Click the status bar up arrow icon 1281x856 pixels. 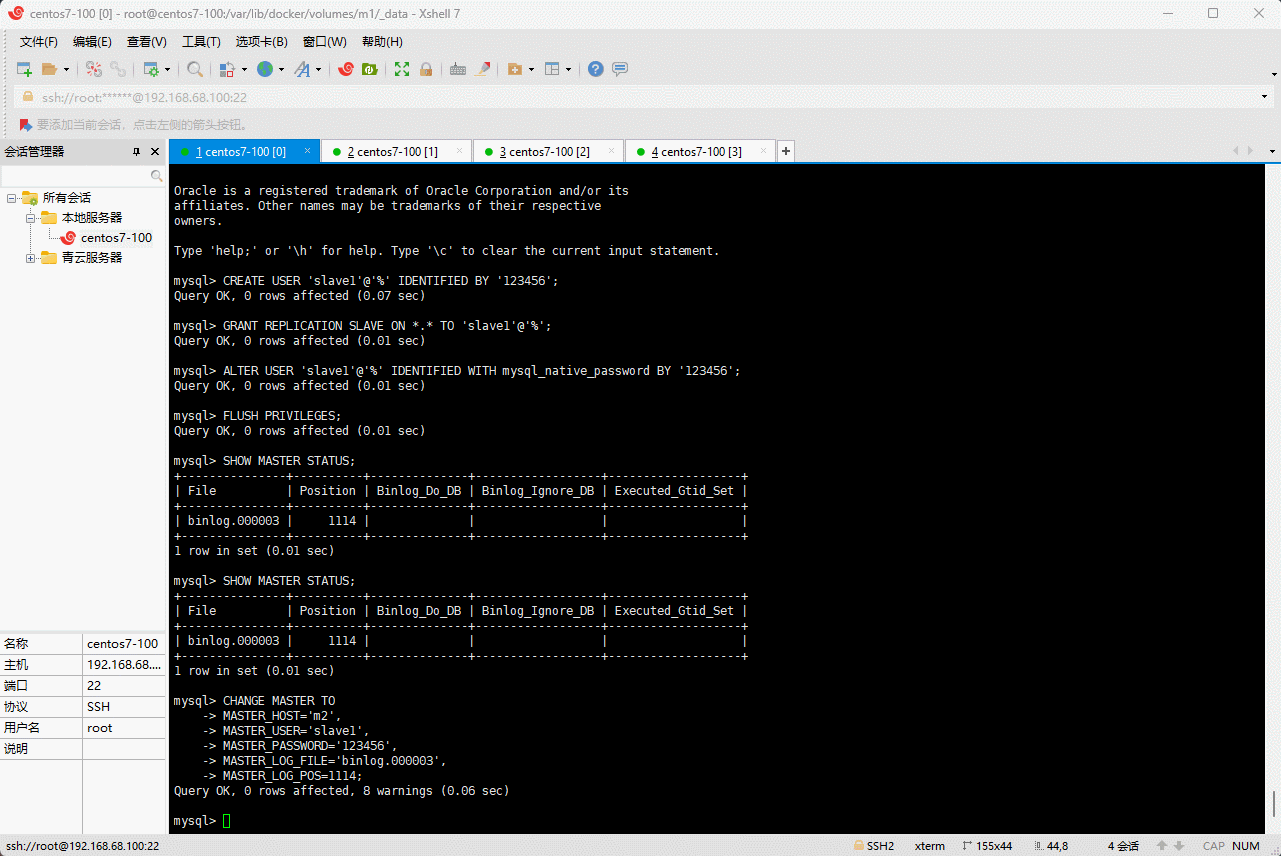[1162, 846]
